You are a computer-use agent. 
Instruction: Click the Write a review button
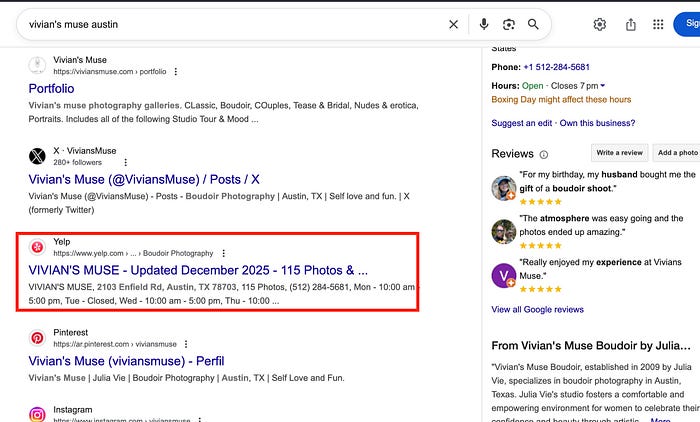(619, 153)
